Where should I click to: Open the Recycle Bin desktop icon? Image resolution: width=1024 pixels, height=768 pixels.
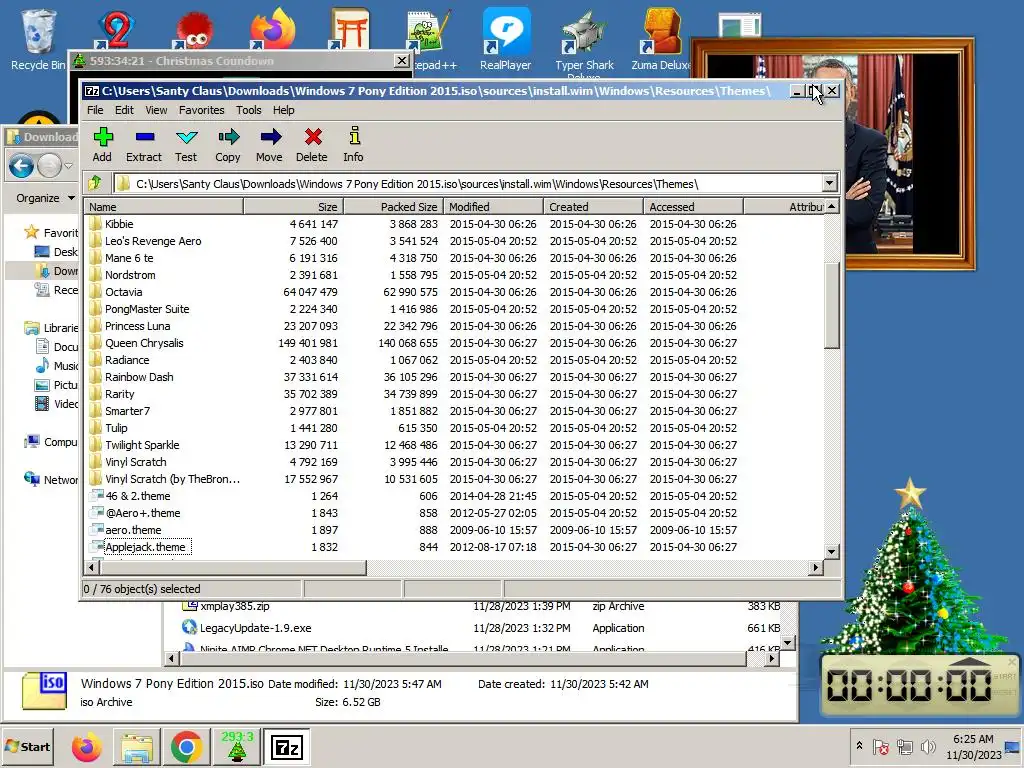click(x=39, y=39)
